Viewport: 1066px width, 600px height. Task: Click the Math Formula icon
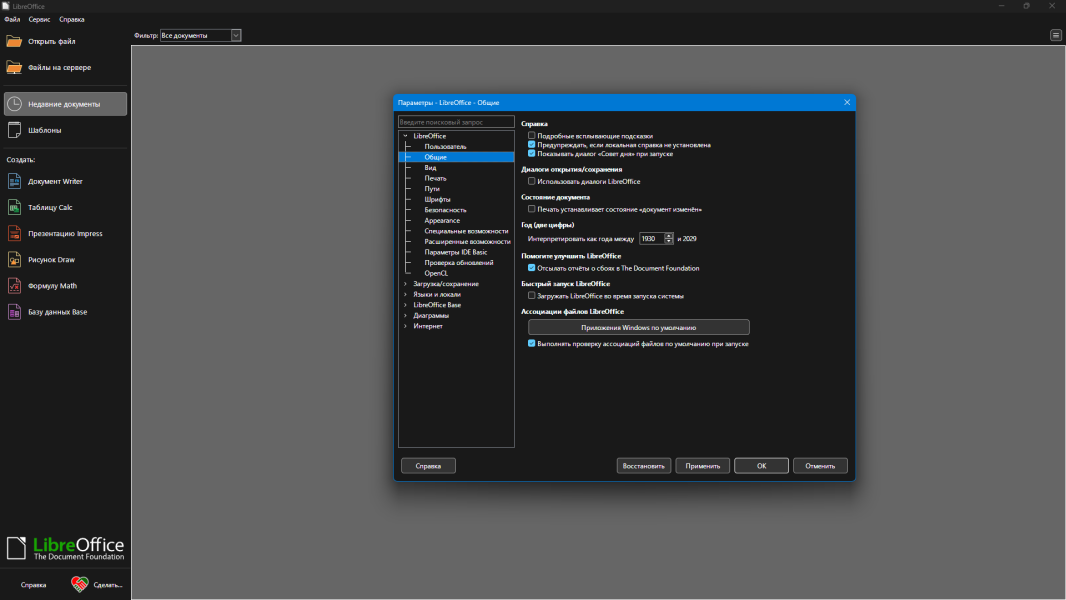click(14, 285)
